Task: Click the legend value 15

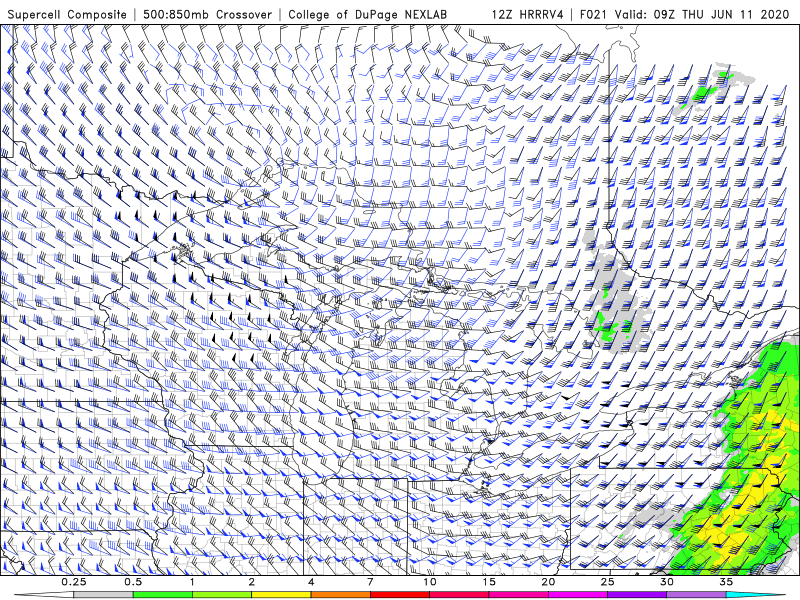Action: click(489, 582)
